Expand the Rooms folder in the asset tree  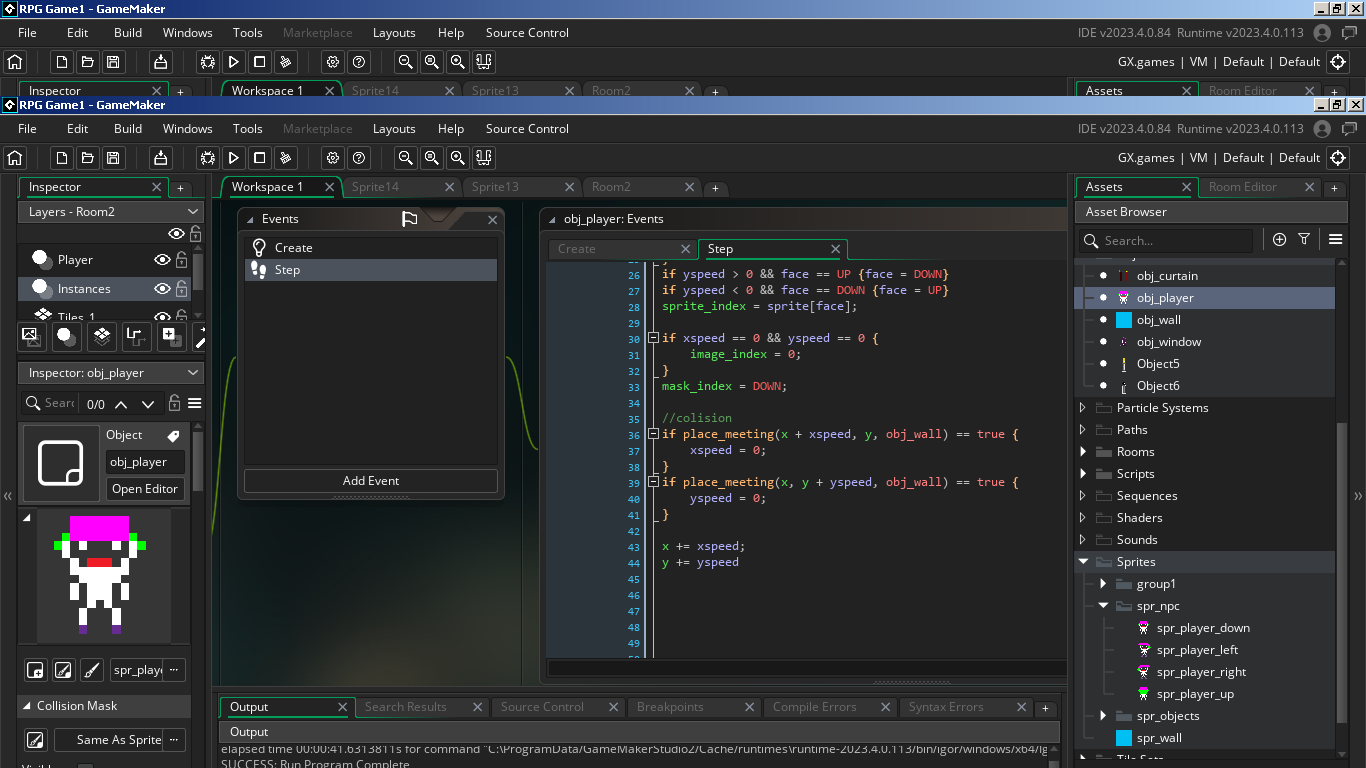point(1083,452)
